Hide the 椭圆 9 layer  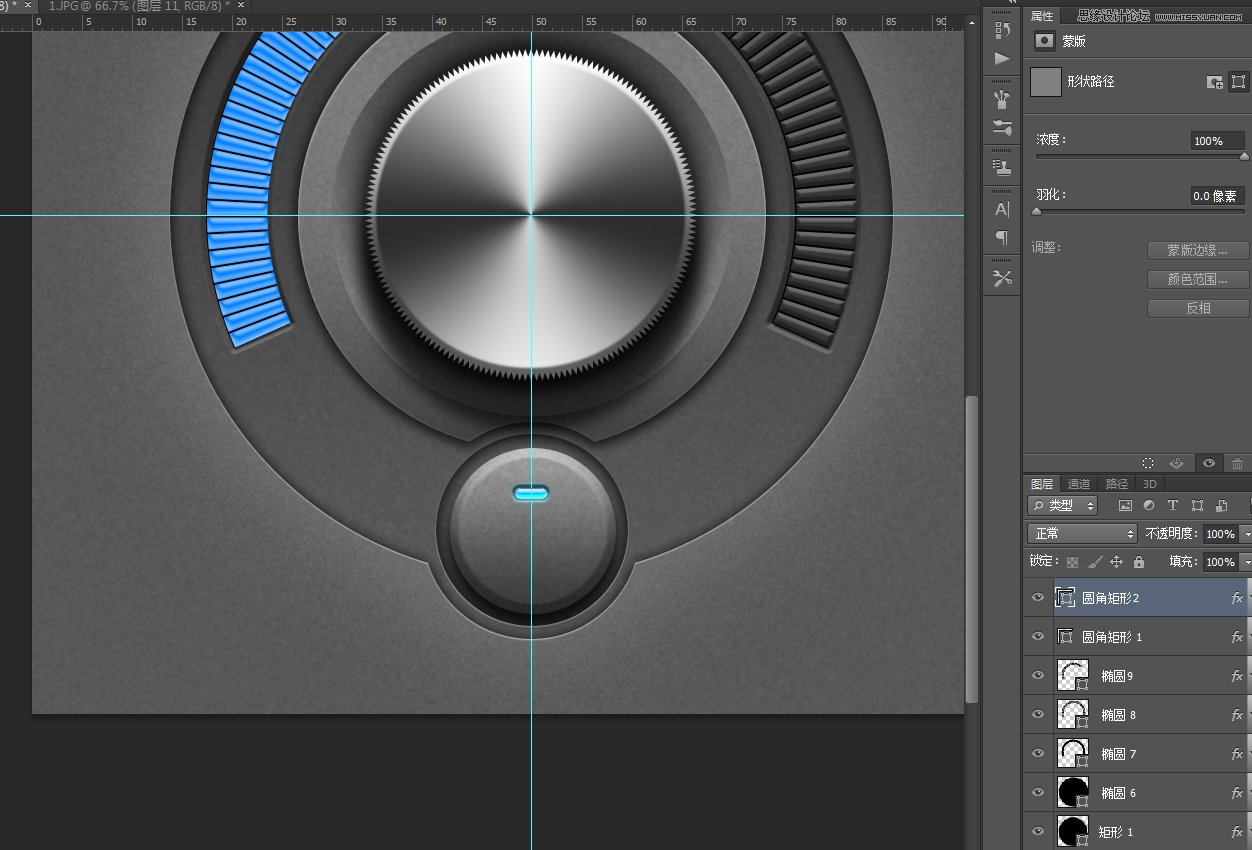point(1038,676)
